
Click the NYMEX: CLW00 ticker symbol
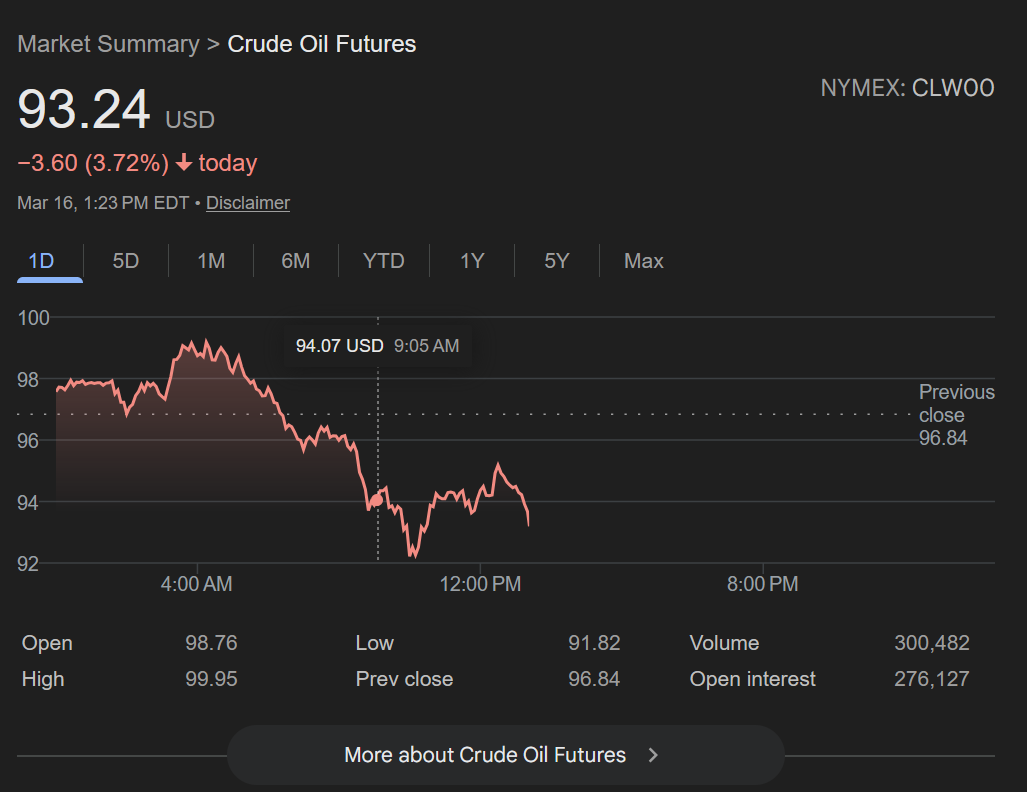tap(907, 88)
